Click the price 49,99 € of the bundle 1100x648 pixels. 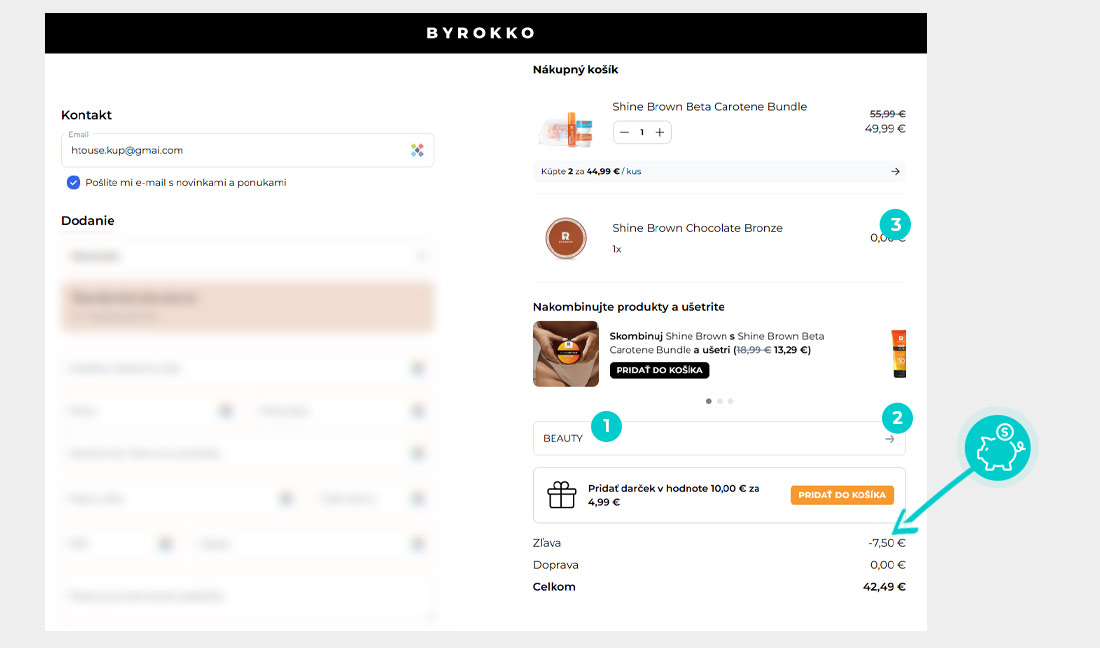[885, 128]
